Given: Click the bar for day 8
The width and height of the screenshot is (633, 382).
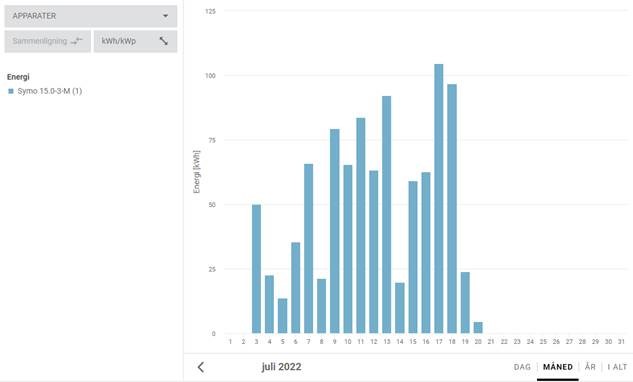Looking at the screenshot, I should tap(321, 306).
